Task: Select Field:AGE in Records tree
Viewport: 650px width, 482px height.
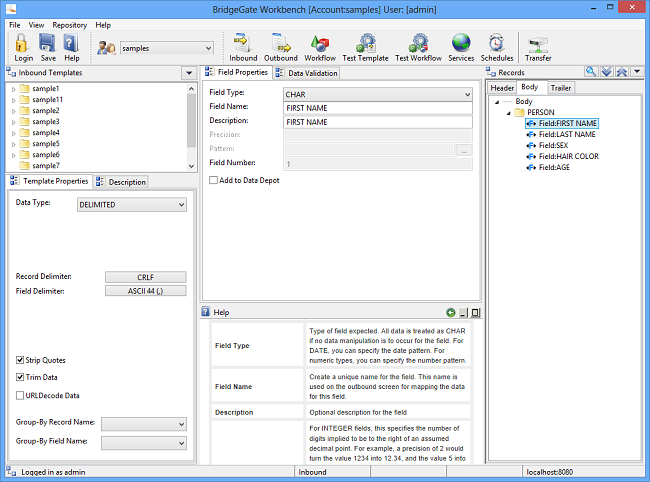Action: point(554,167)
